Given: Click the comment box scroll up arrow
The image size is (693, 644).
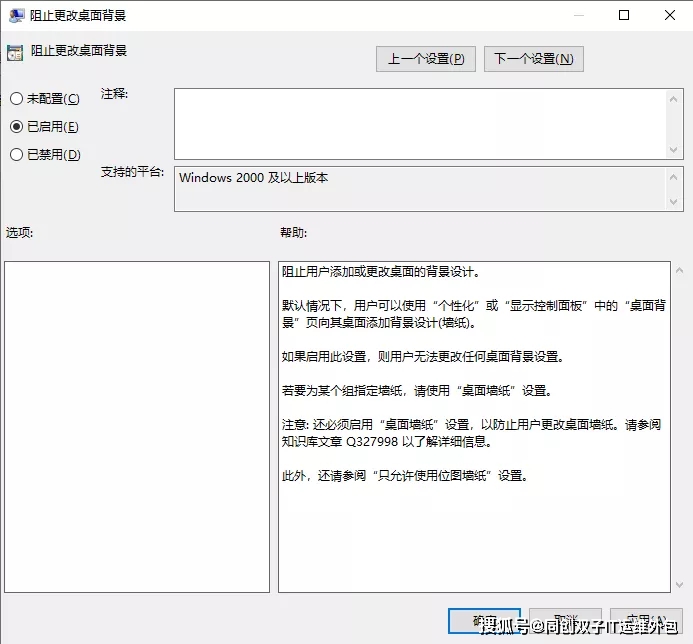Looking at the screenshot, I should point(675,97).
